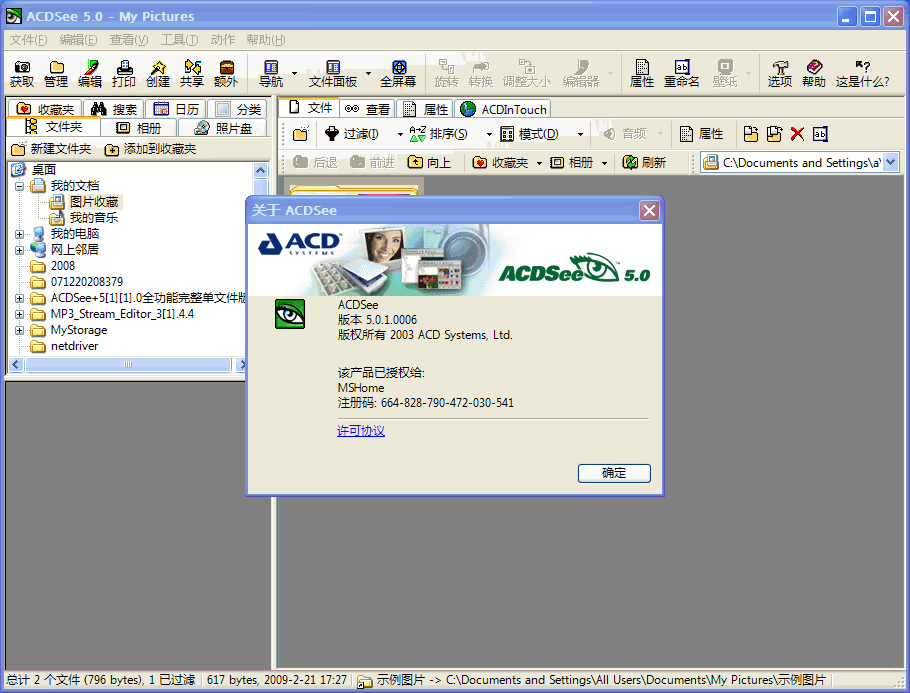Open the 编辑 (Edit) menu
The image size is (910, 693).
[x=78, y=39]
